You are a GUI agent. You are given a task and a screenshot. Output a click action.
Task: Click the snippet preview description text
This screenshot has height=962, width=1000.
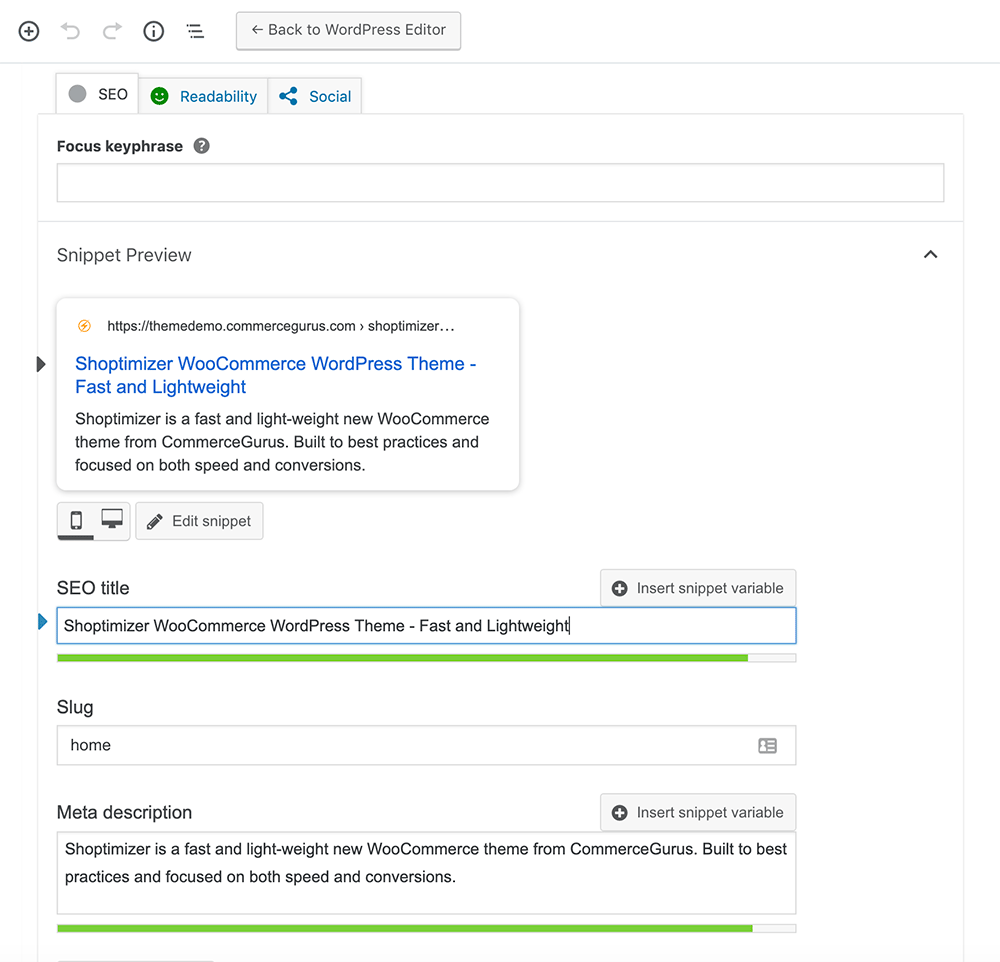(x=282, y=442)
